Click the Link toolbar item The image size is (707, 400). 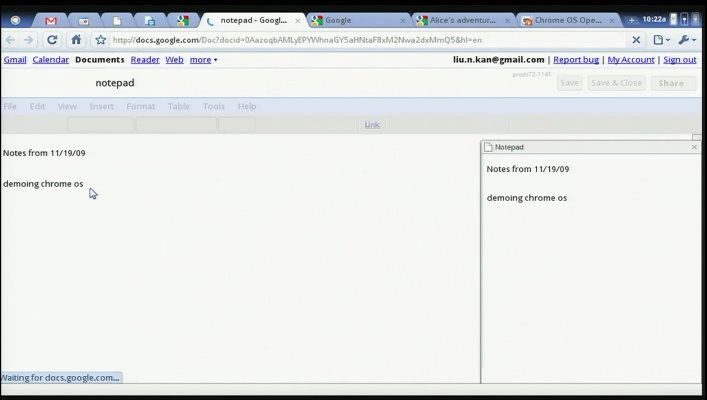[372, 124]
